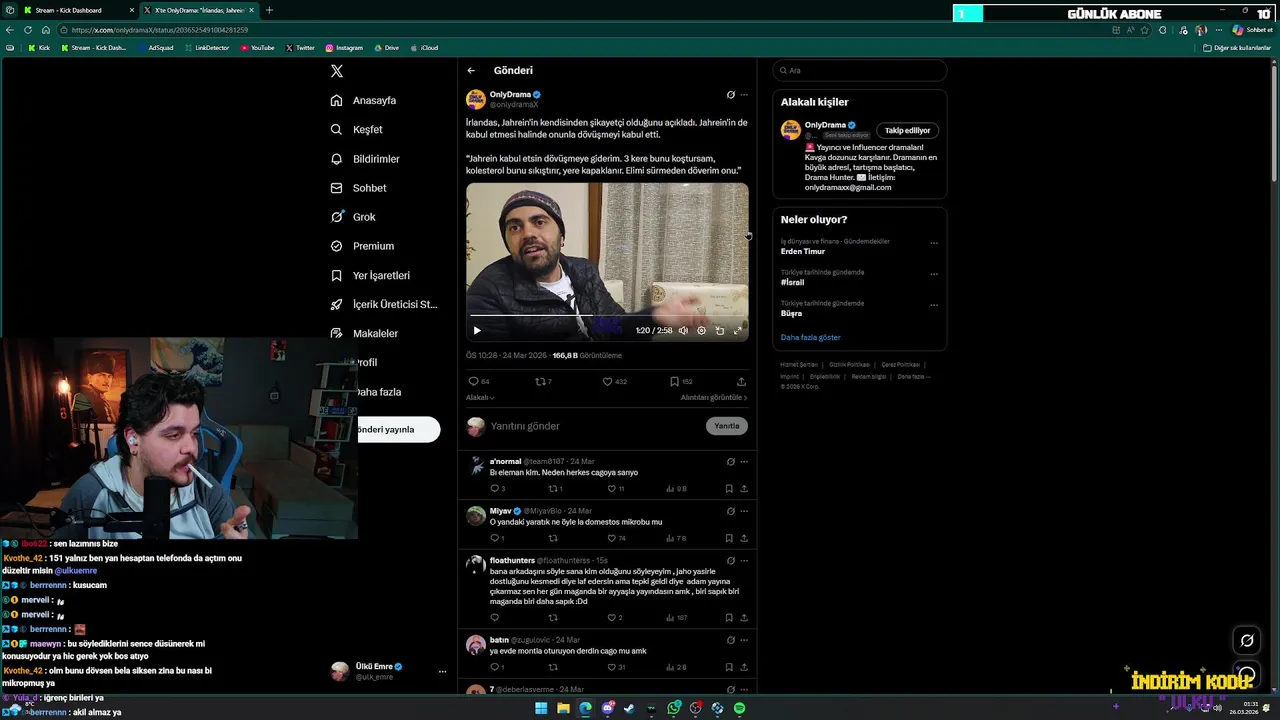Screen dimensions: 1280x720
Task: Open more options on Miyav's reply
Action: pos(744,511)
